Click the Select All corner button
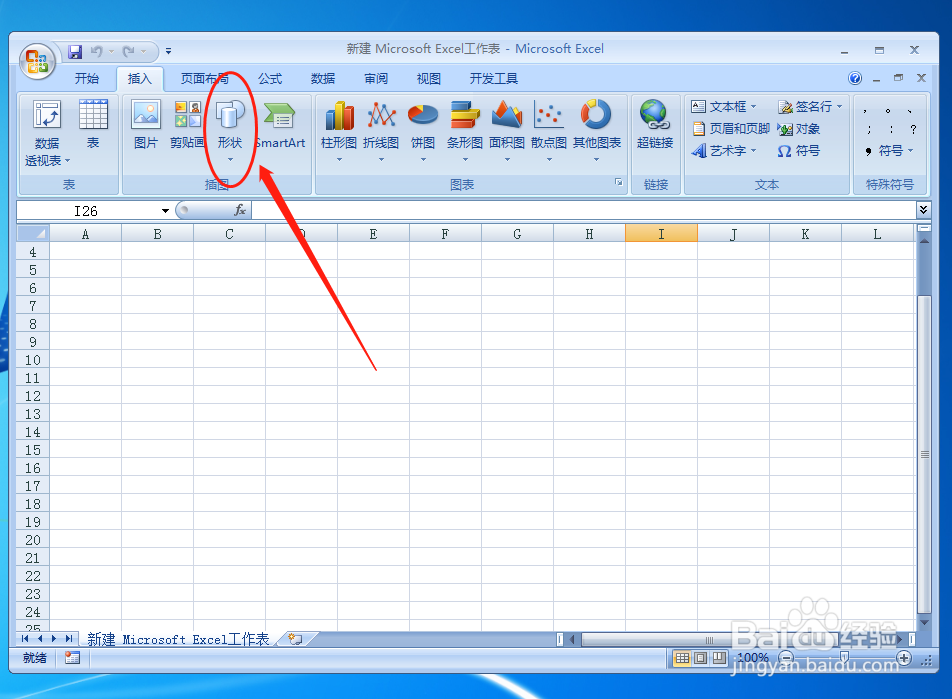 pyautogui.click(x=33, y=233)
